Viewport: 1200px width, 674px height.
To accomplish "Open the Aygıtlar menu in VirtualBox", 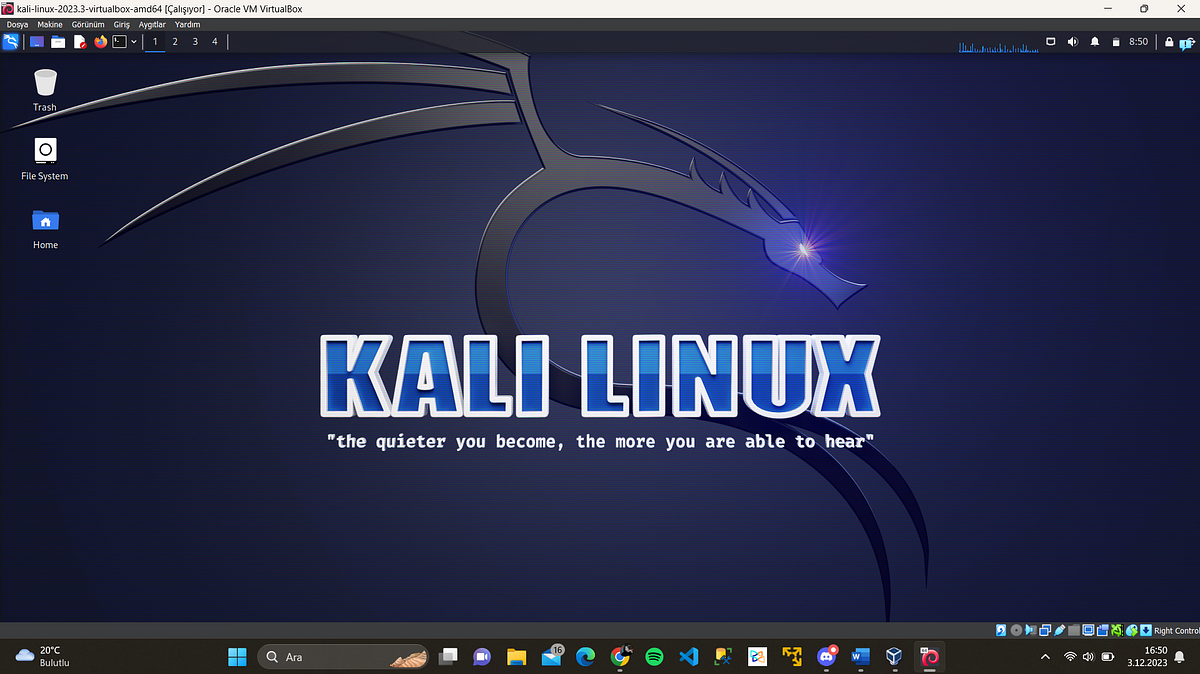I will (151, 24).
